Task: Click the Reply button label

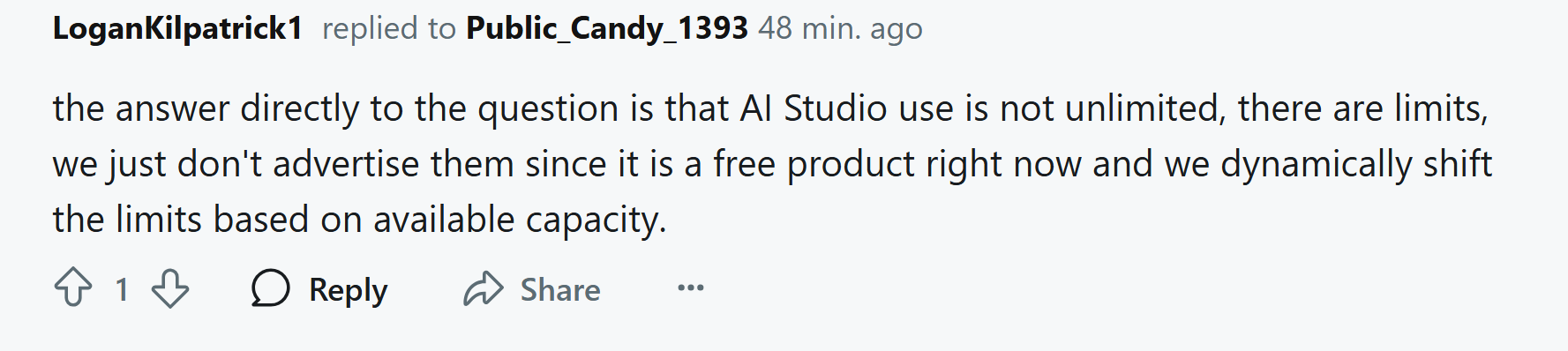Action: click(348, 290)
